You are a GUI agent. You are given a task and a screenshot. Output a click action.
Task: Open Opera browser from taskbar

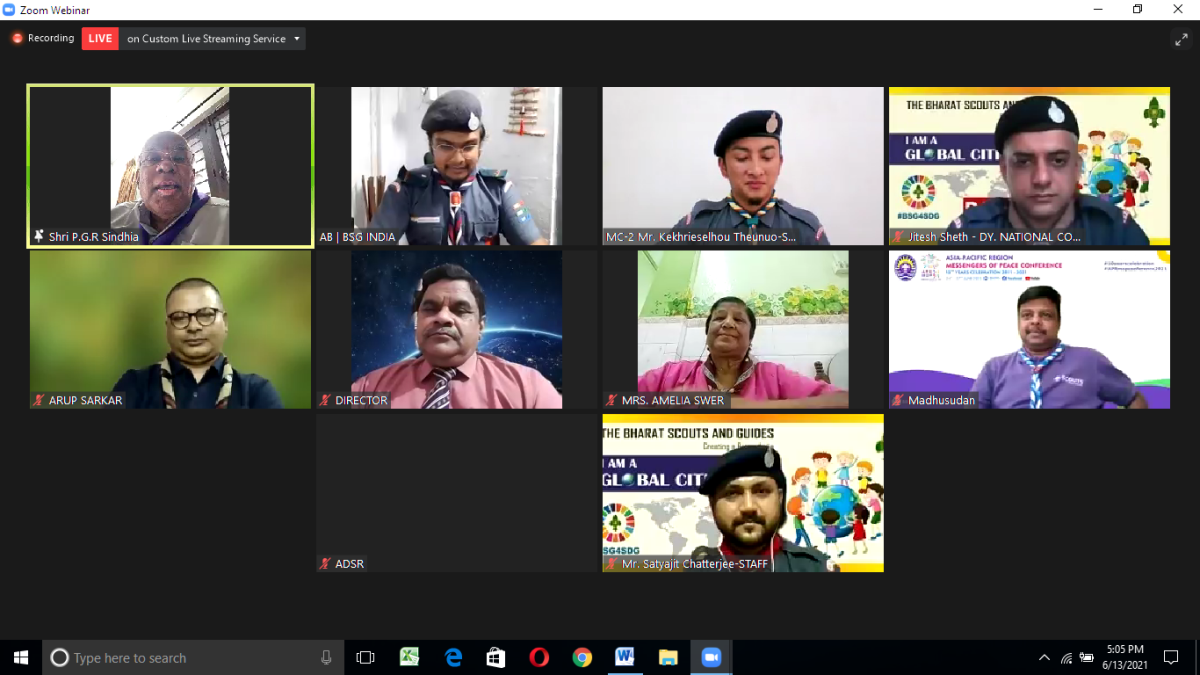tap(539, 657)
